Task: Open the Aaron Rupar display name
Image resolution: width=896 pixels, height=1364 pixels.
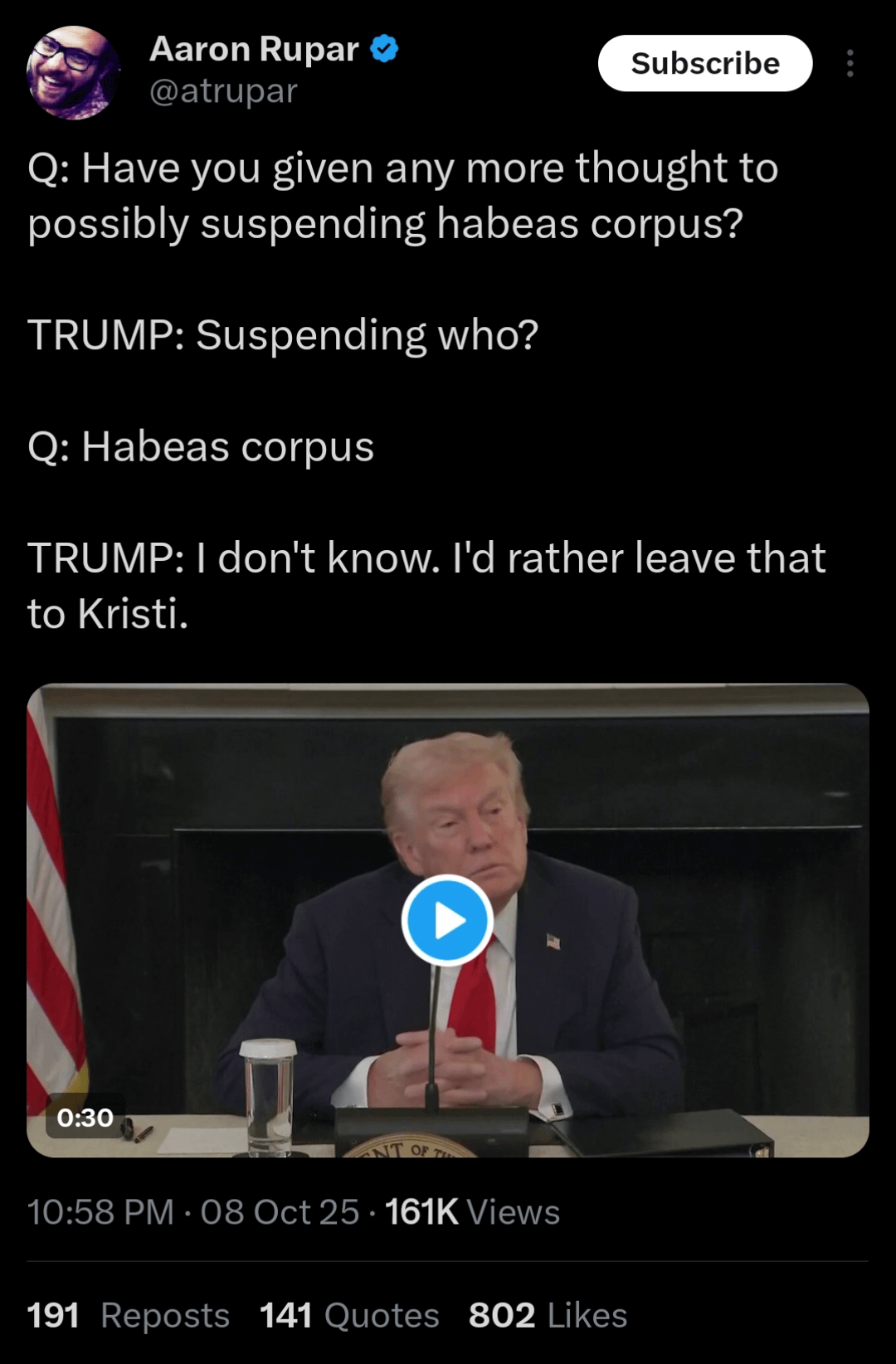Action: click(x=254, y=49)
